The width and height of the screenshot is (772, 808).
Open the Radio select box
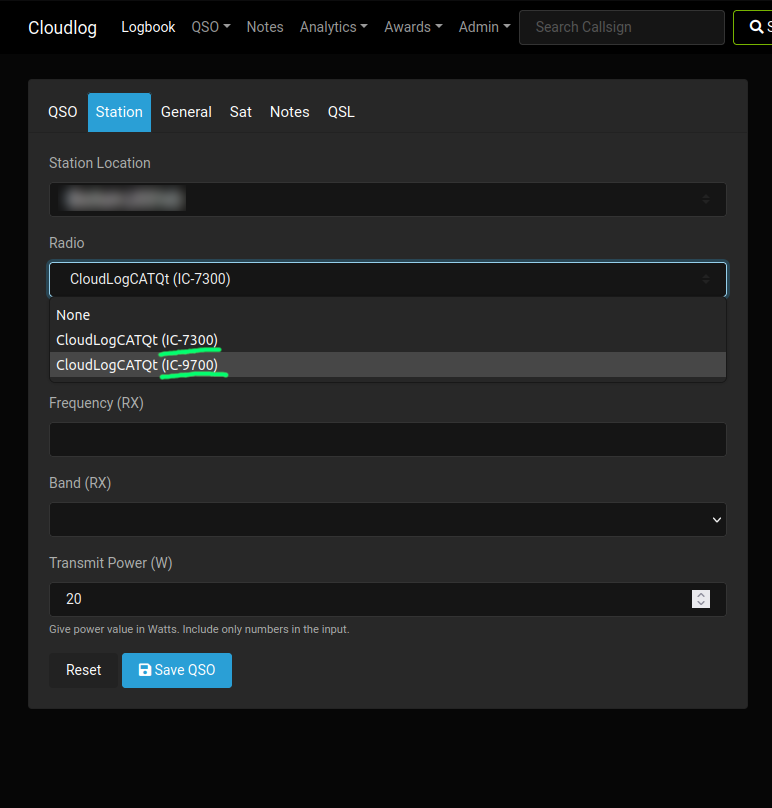pos(388,279)
